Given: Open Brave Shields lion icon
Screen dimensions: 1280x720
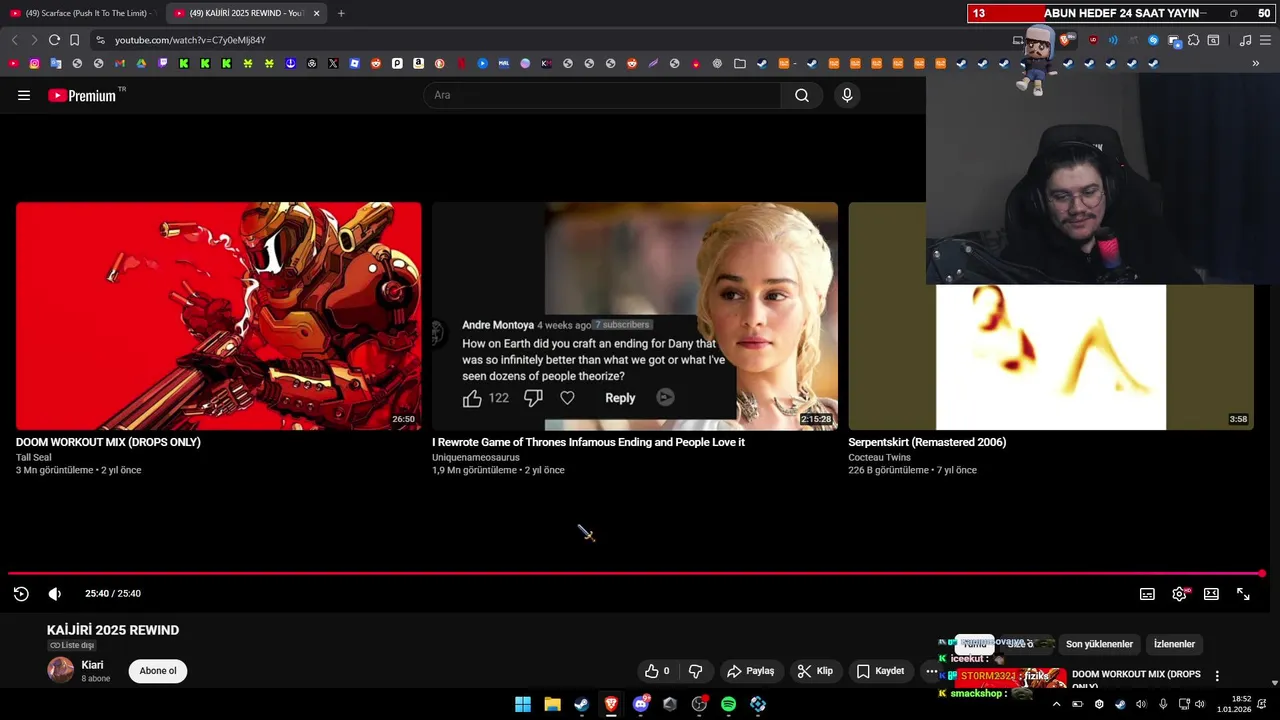Looking at the screenshot, I should 1065,40.
